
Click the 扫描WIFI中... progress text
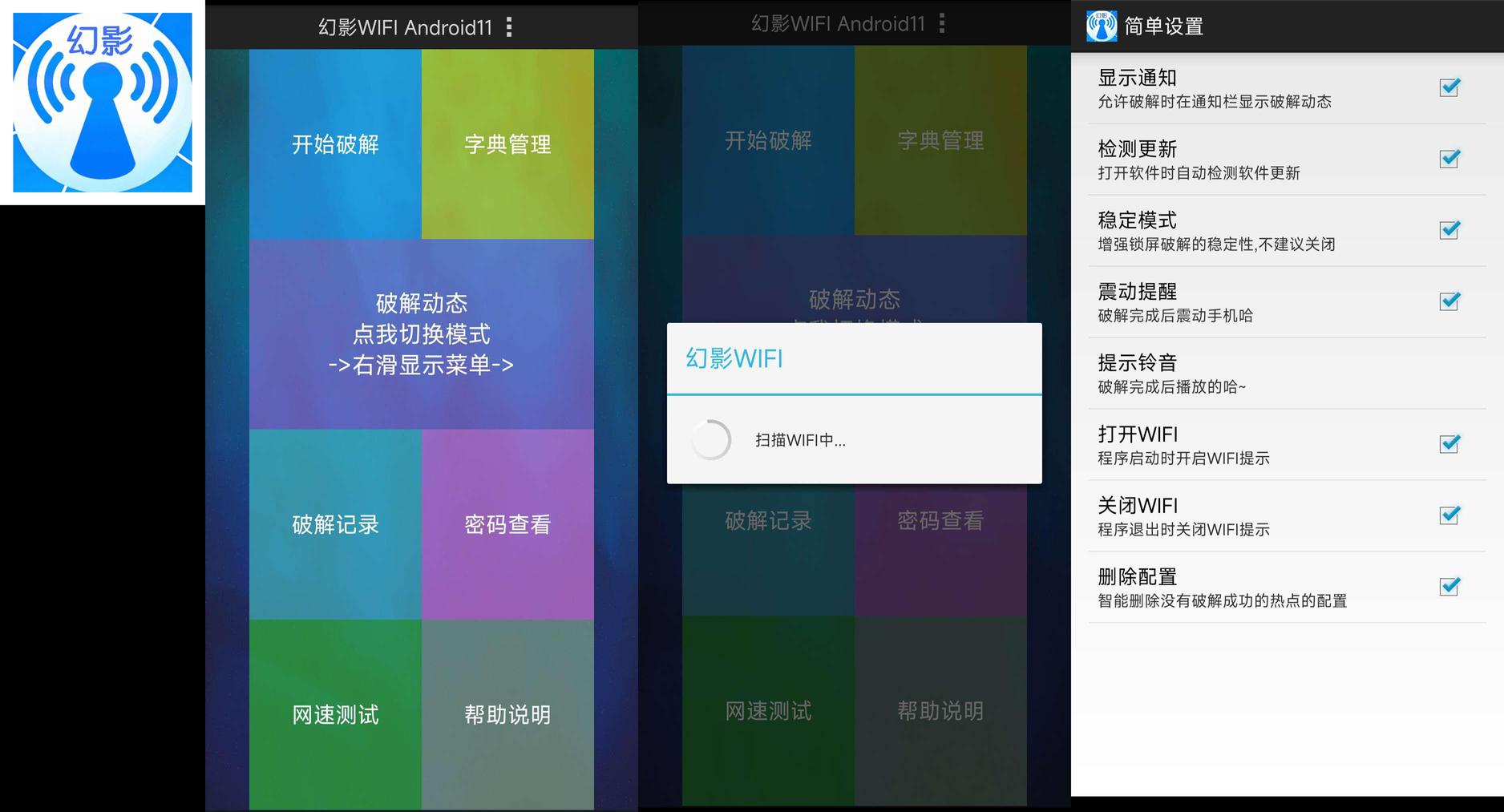click(800, 440)
